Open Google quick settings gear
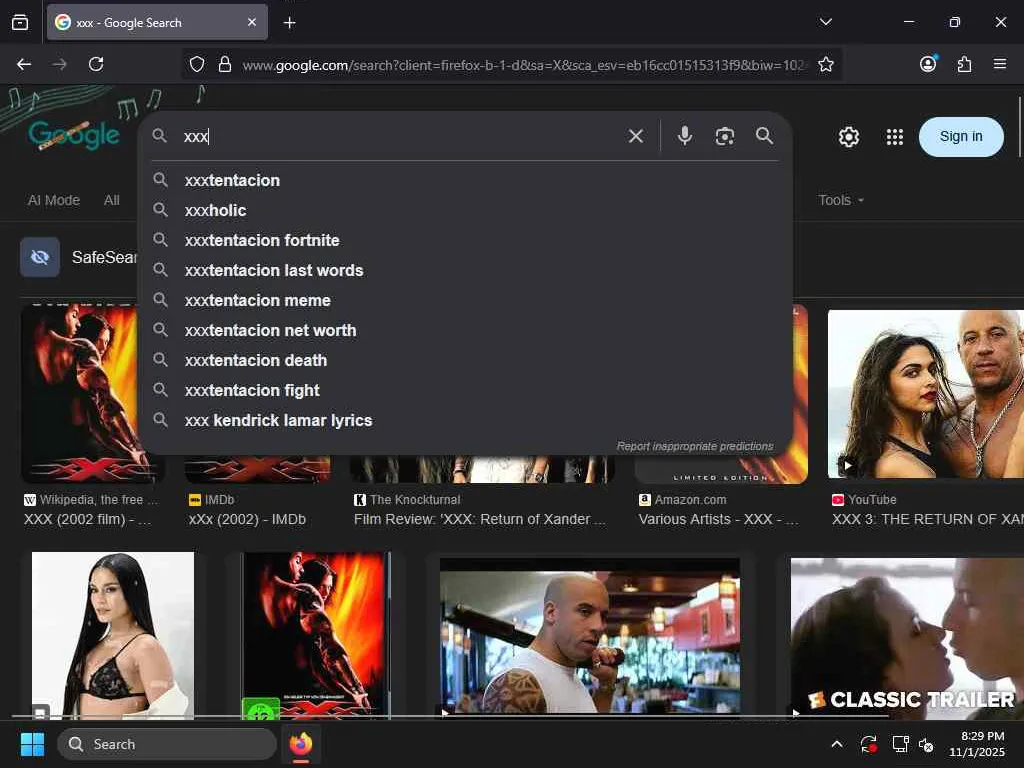Image resolution: width=1024 pixels, height=768 pixels. click(x=848, y=137)
